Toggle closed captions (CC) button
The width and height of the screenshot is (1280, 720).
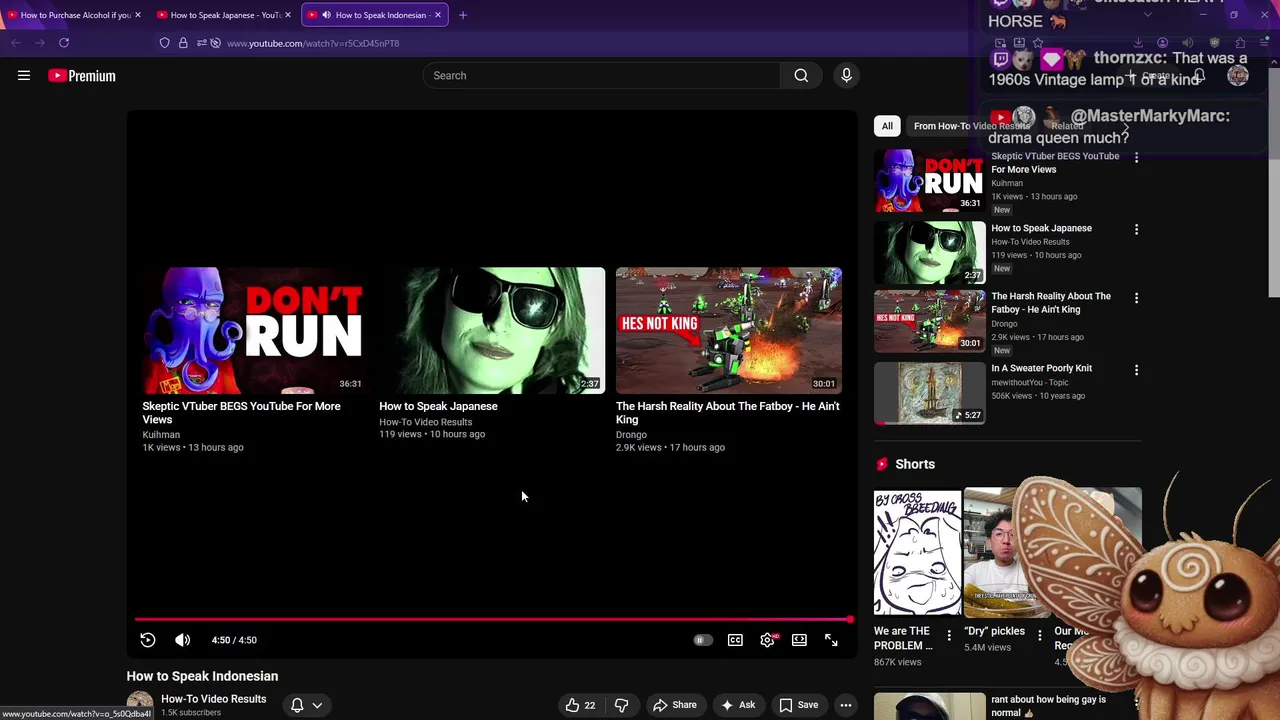(735, 640)
